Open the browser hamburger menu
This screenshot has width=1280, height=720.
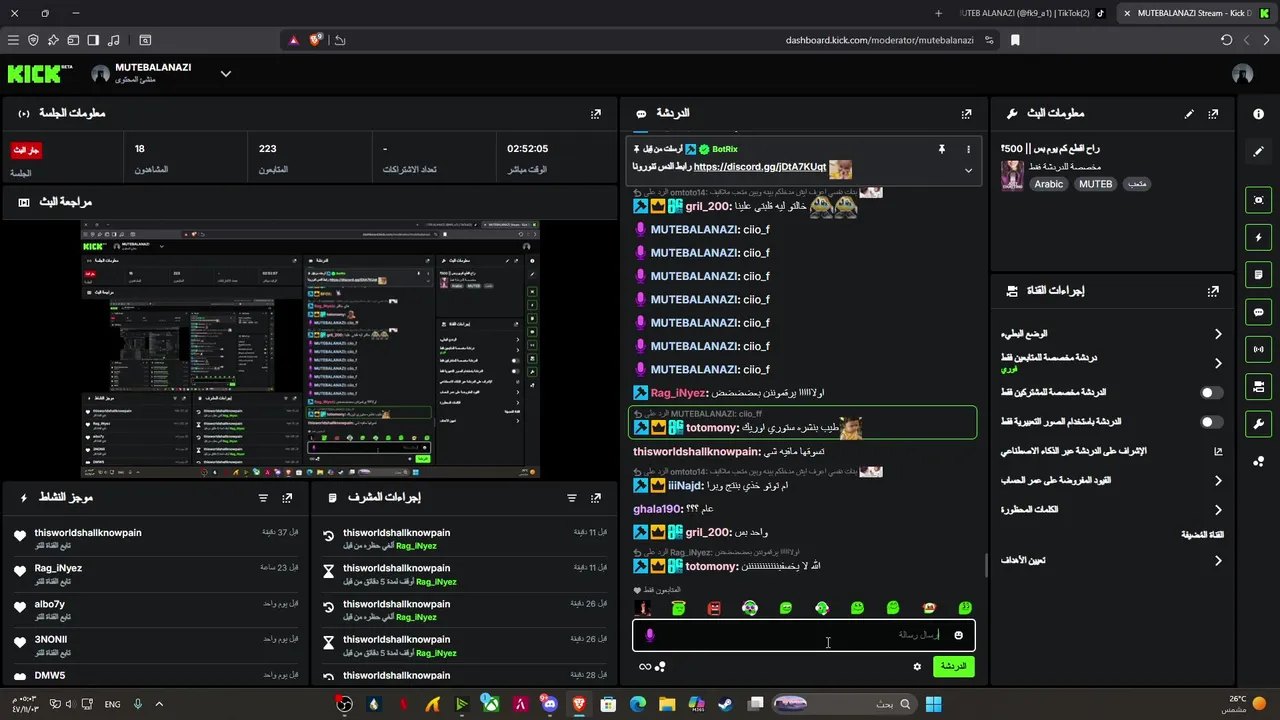(x=13, y=40)
